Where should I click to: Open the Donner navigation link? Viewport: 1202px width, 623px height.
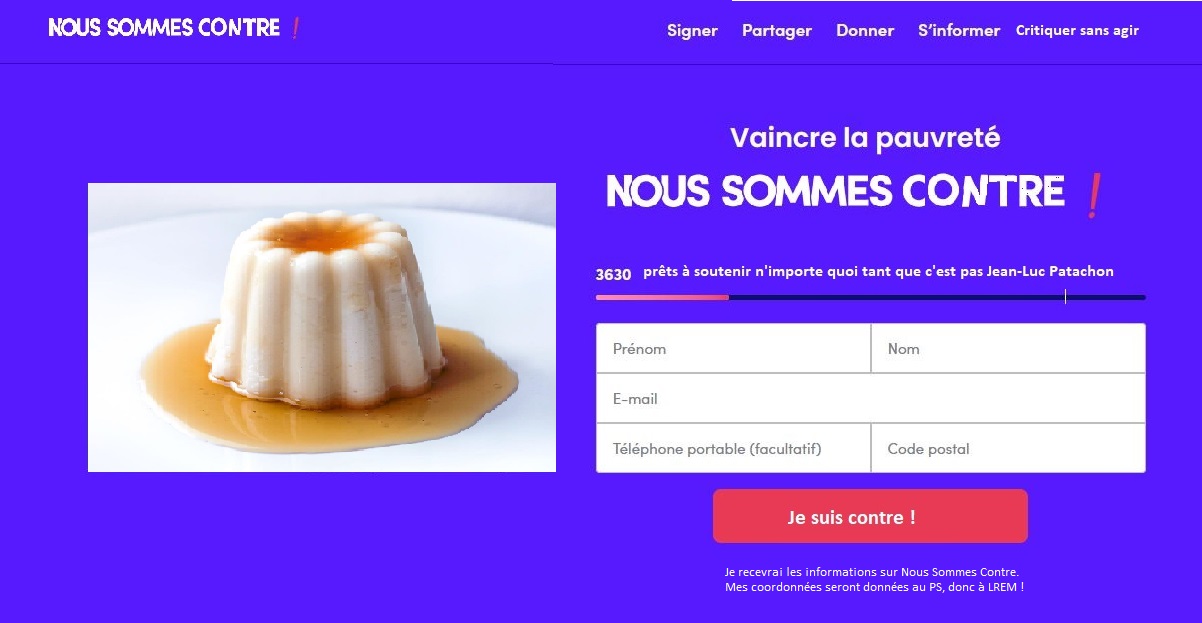[x=865, y=31]
